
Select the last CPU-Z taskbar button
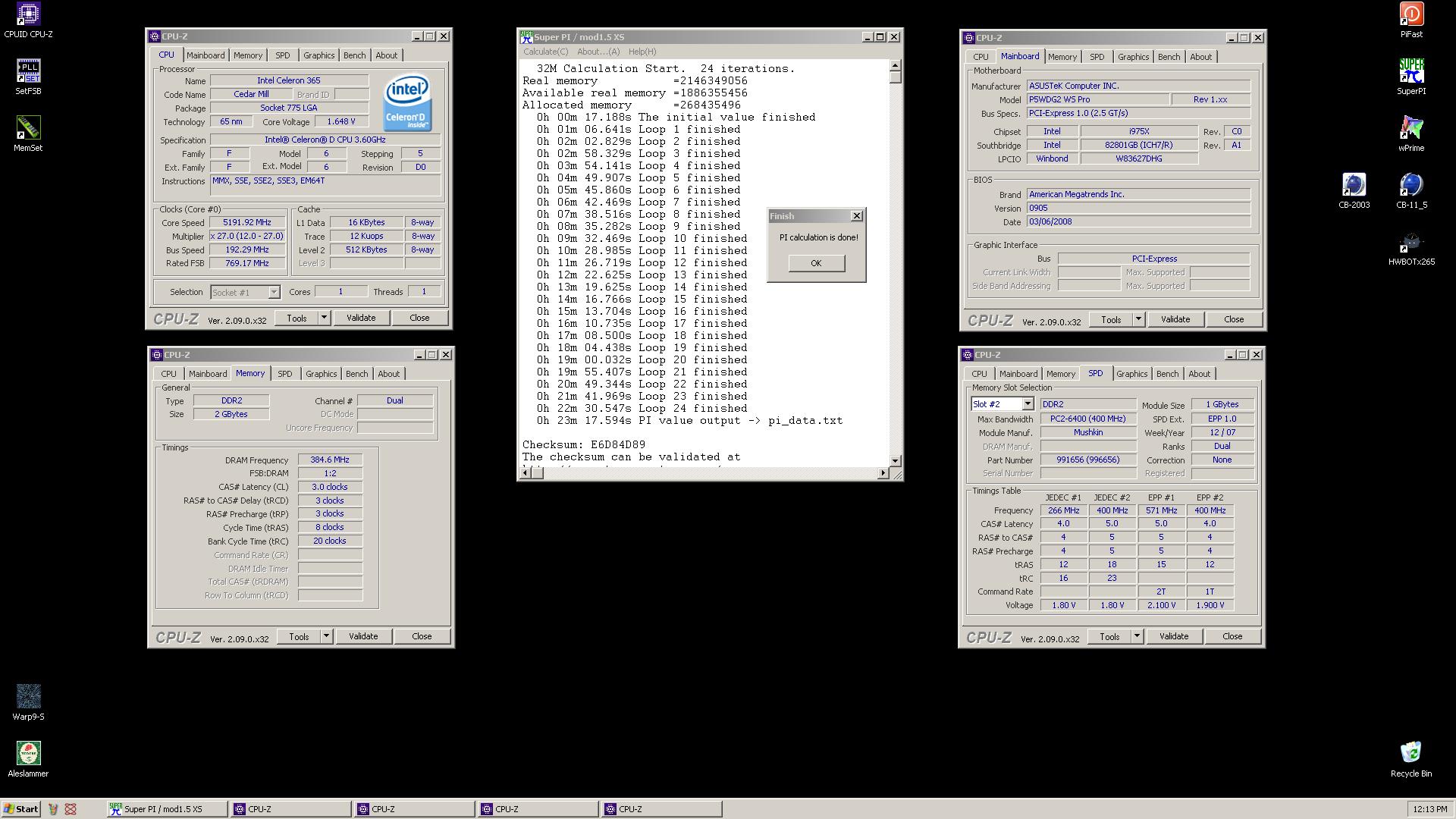click(662, 809)
